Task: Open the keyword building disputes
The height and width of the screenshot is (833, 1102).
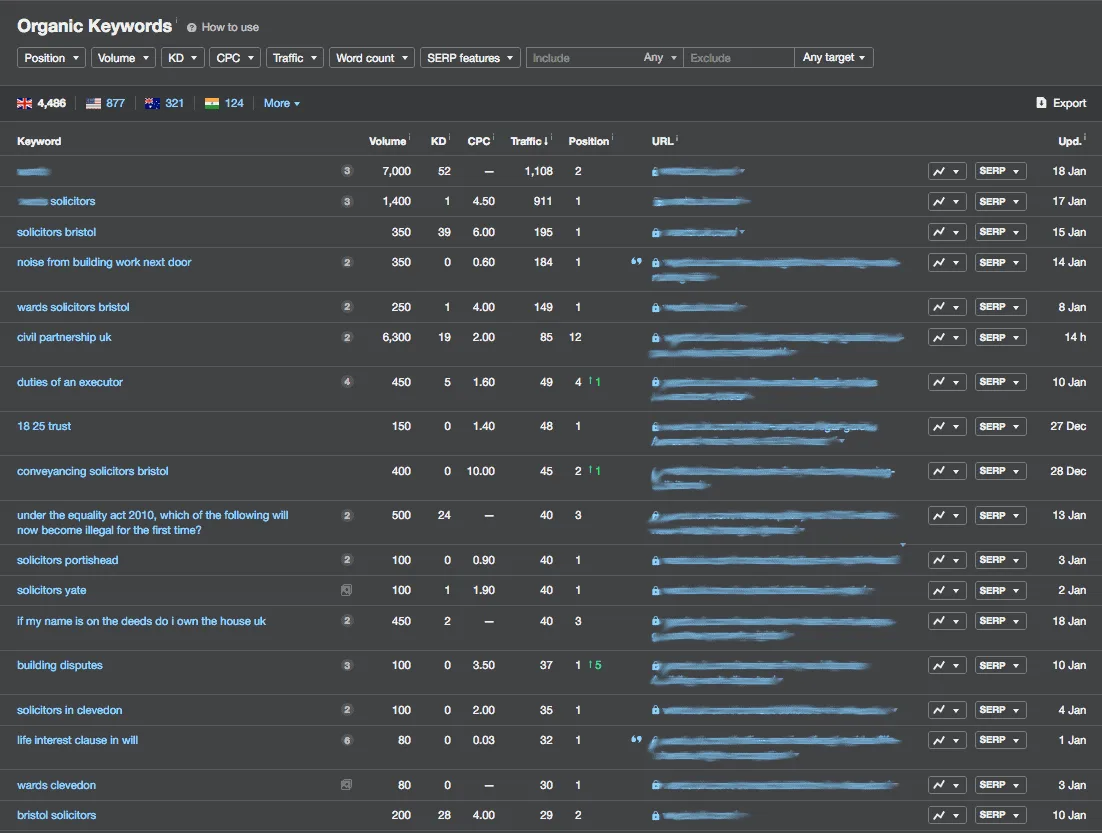Action: coord(60,665)
